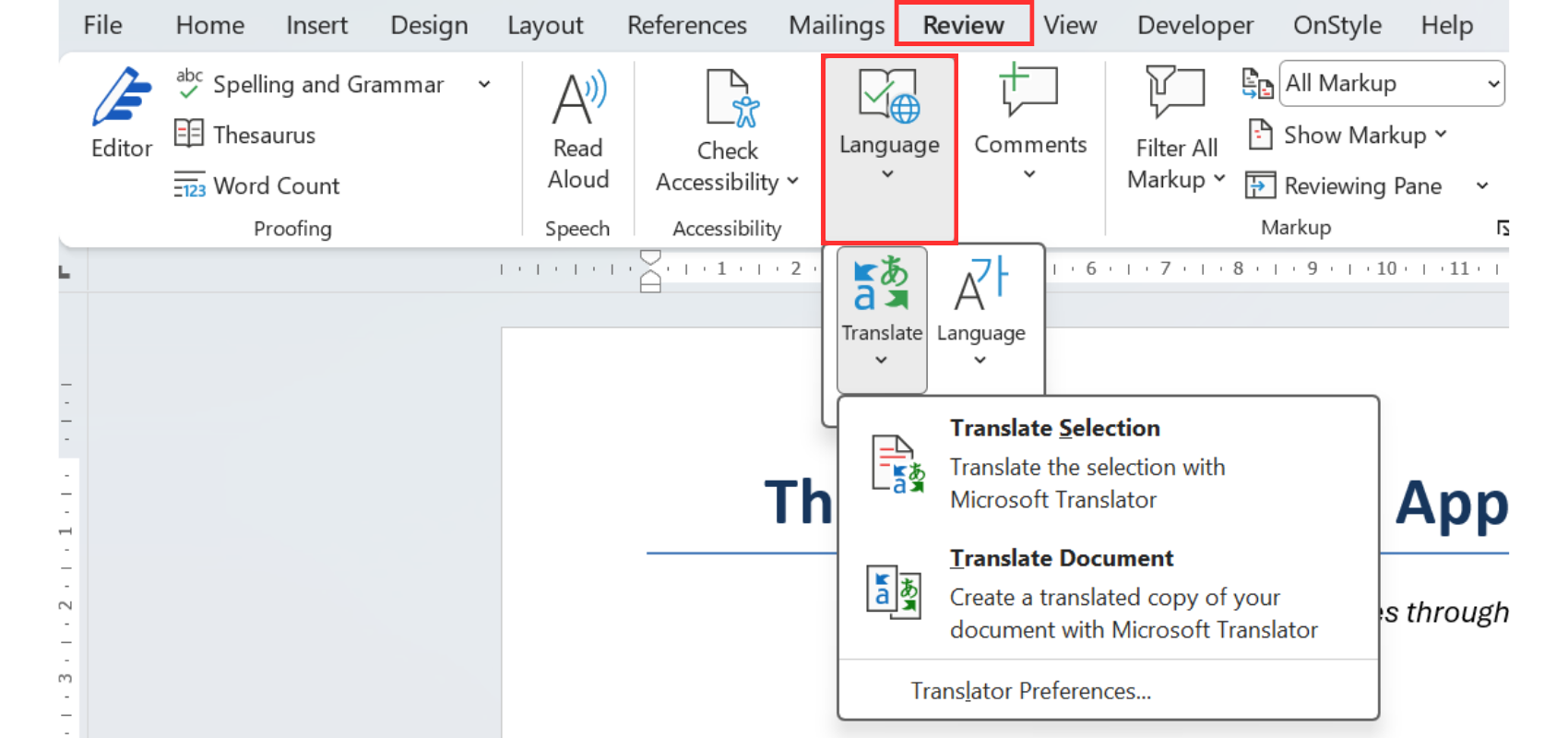Start Read Aloud speech
The width and height of the screenshot is (1568, 738).
(x=578, y=129)
